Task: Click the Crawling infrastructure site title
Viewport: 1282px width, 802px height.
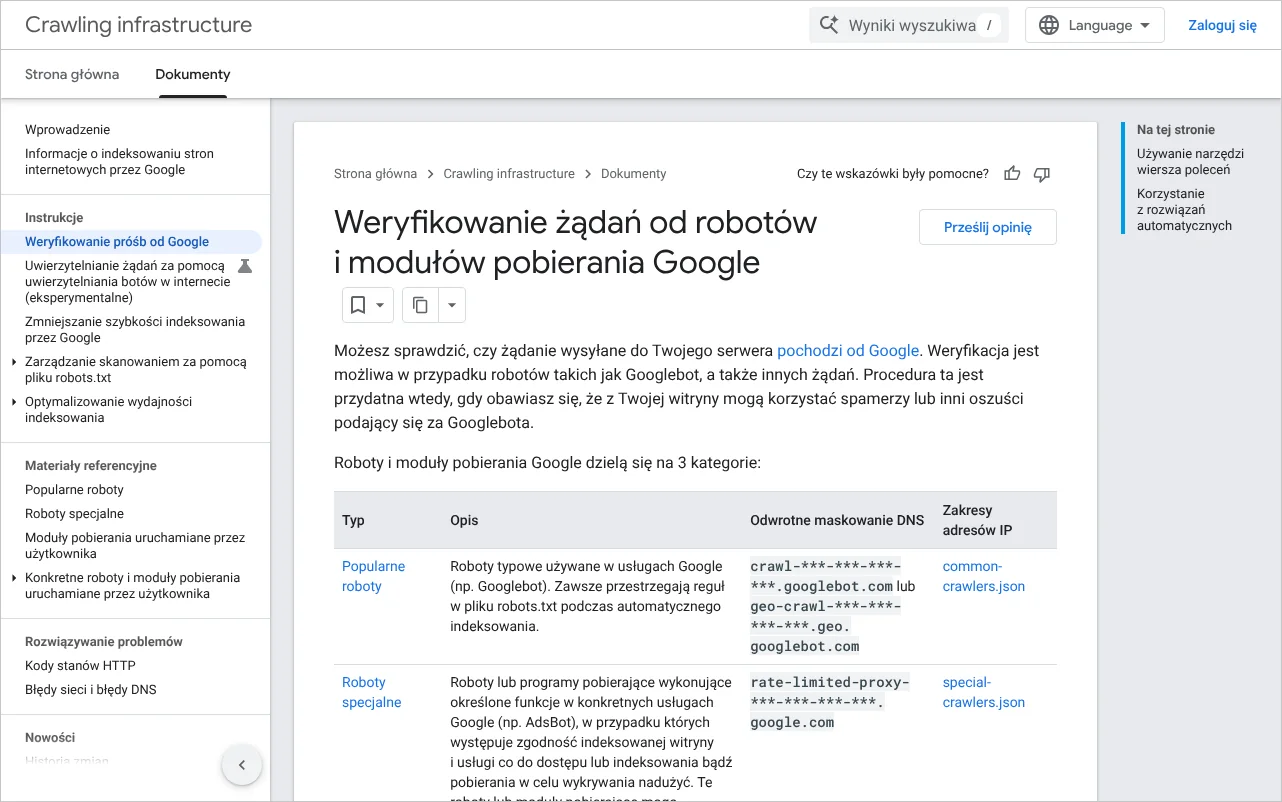Action: pyautogui.click(x=139, y=25)
